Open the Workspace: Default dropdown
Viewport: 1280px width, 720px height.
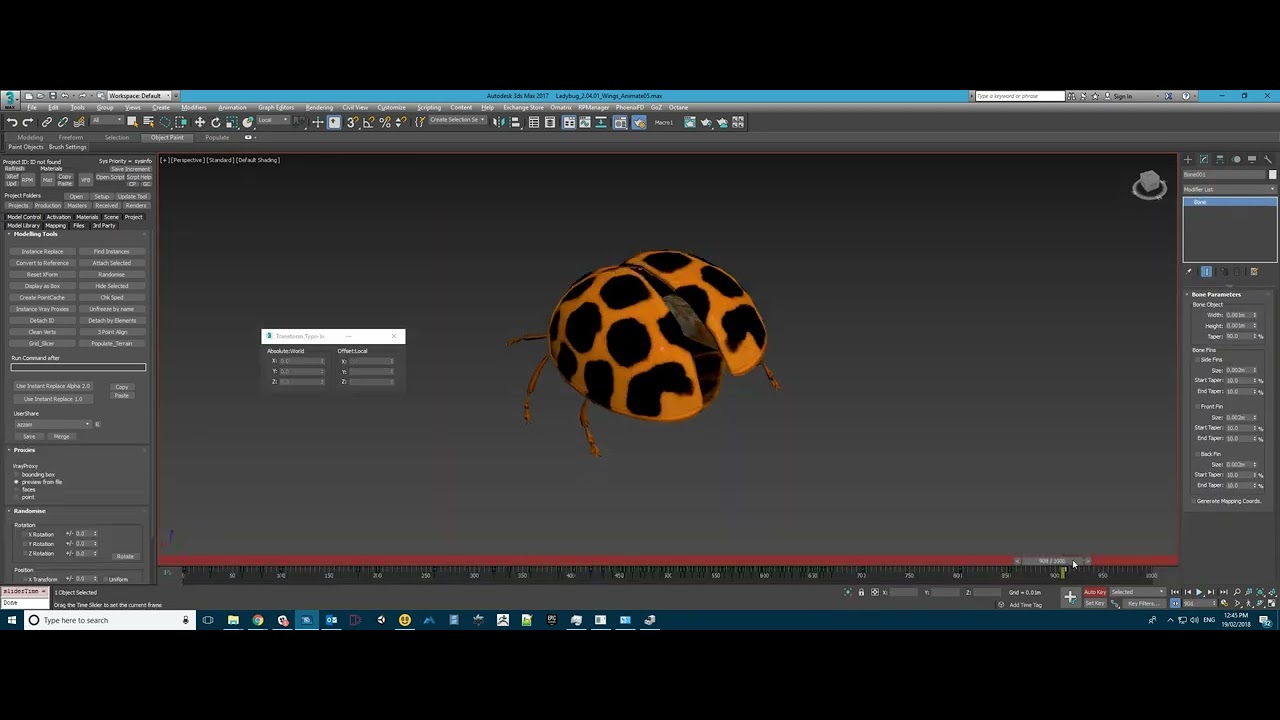pos(138,96)
